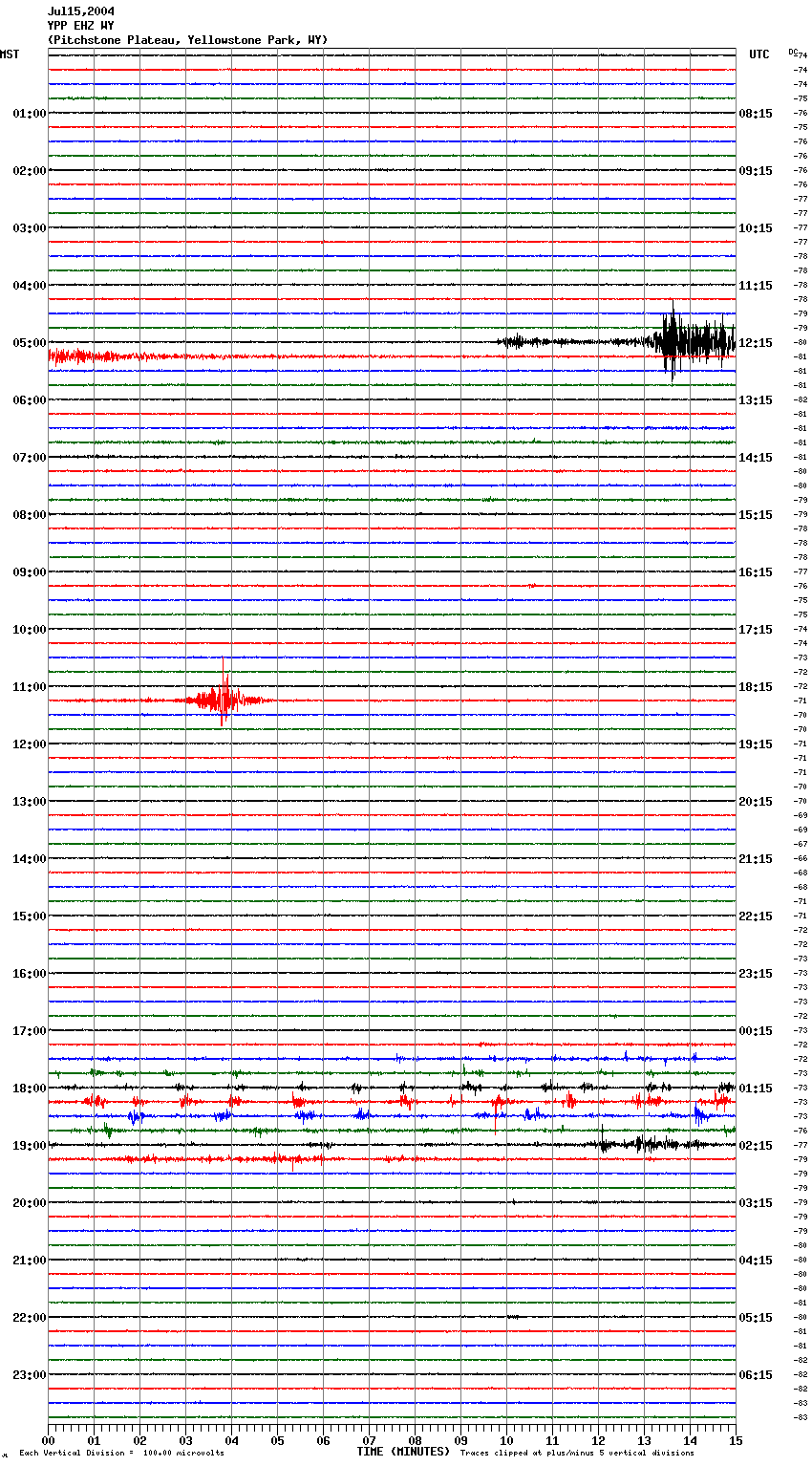
Task: Click the 11:15 UTC time label
Action: coord(756,286)
